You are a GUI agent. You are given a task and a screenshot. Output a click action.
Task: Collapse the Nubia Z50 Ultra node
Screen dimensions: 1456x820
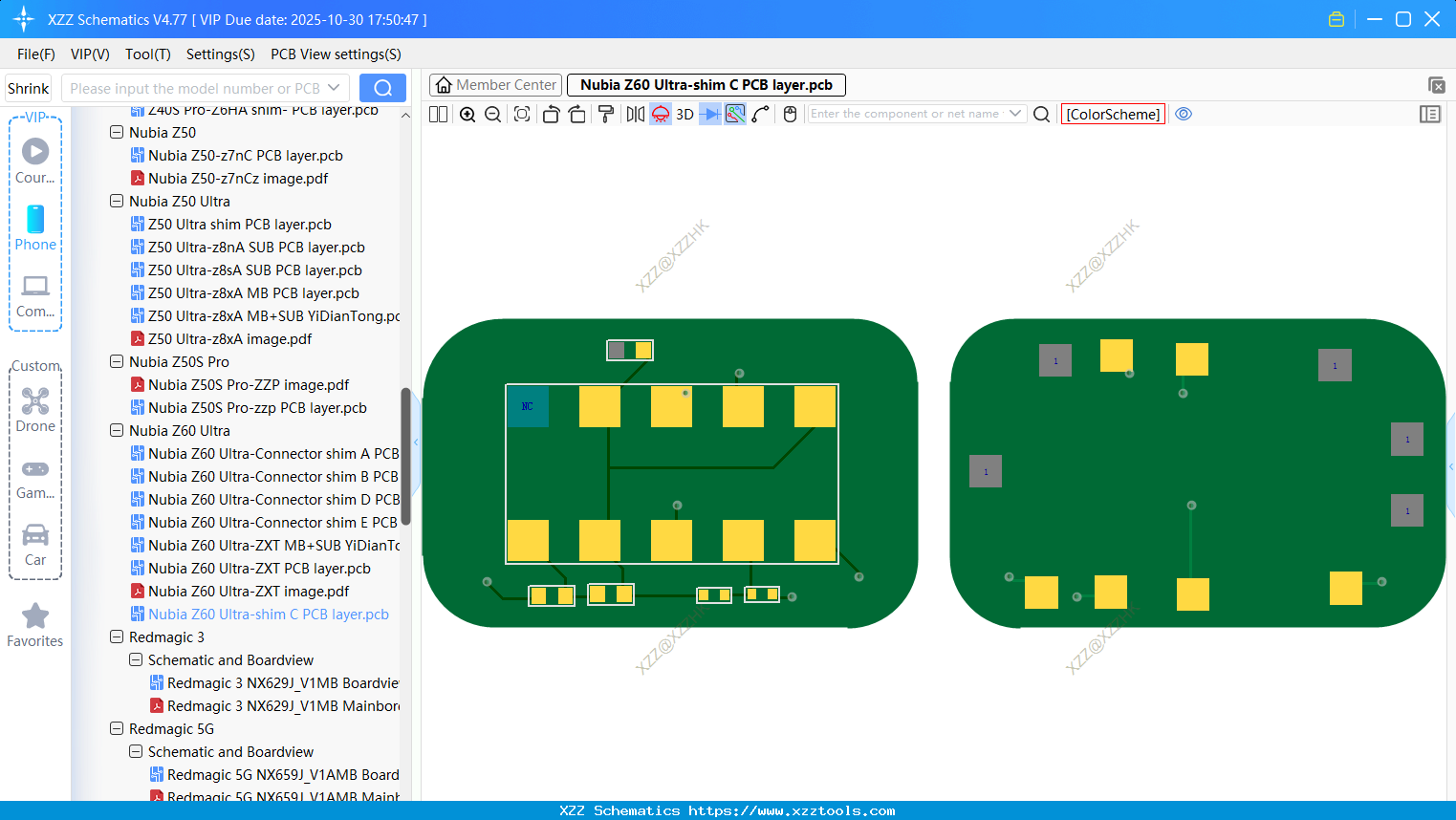[x=117, y=202]
